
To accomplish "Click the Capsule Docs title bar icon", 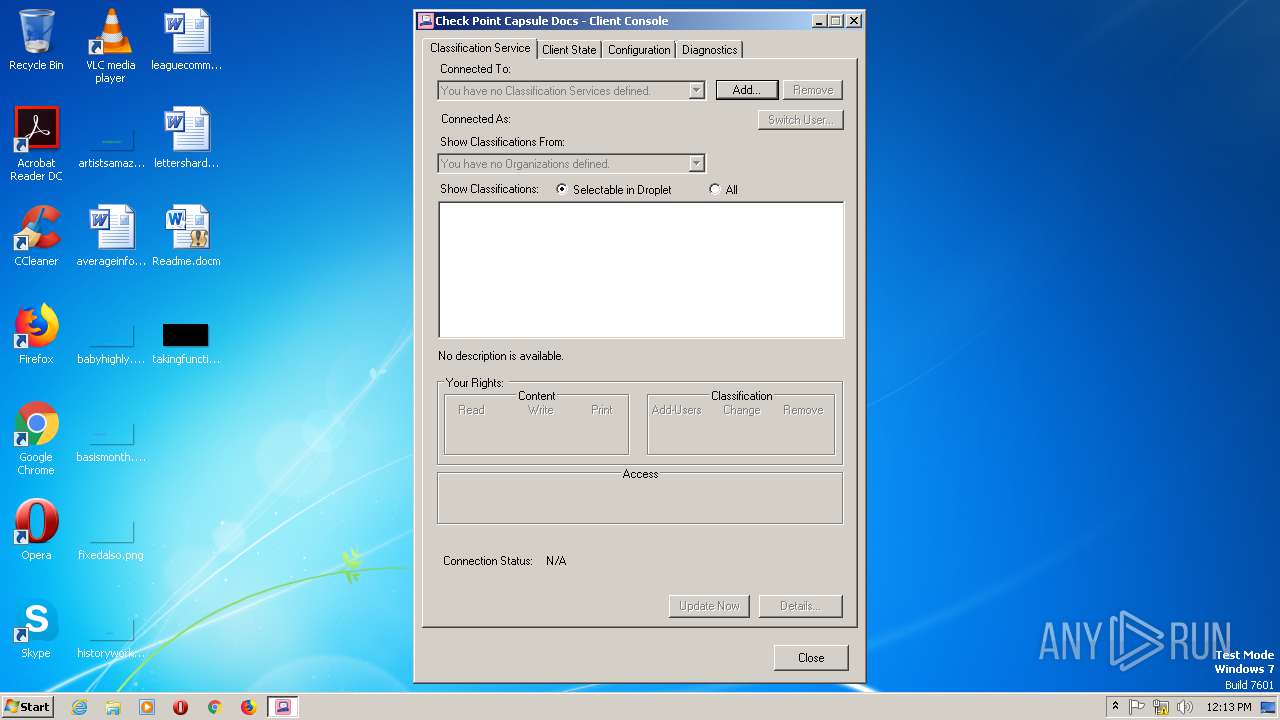I will point(425,20).
